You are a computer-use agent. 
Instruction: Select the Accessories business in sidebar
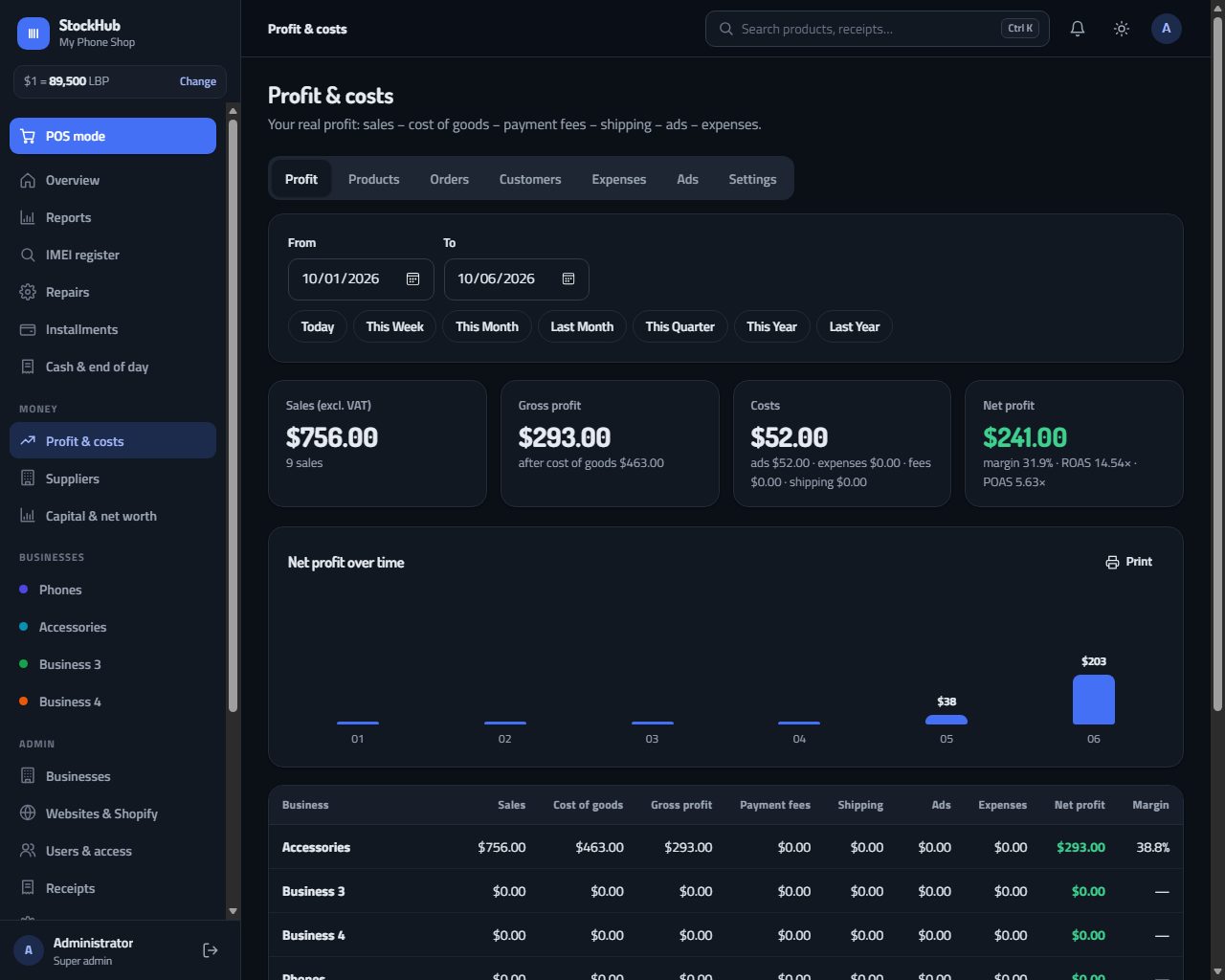[x=113, y=627]
